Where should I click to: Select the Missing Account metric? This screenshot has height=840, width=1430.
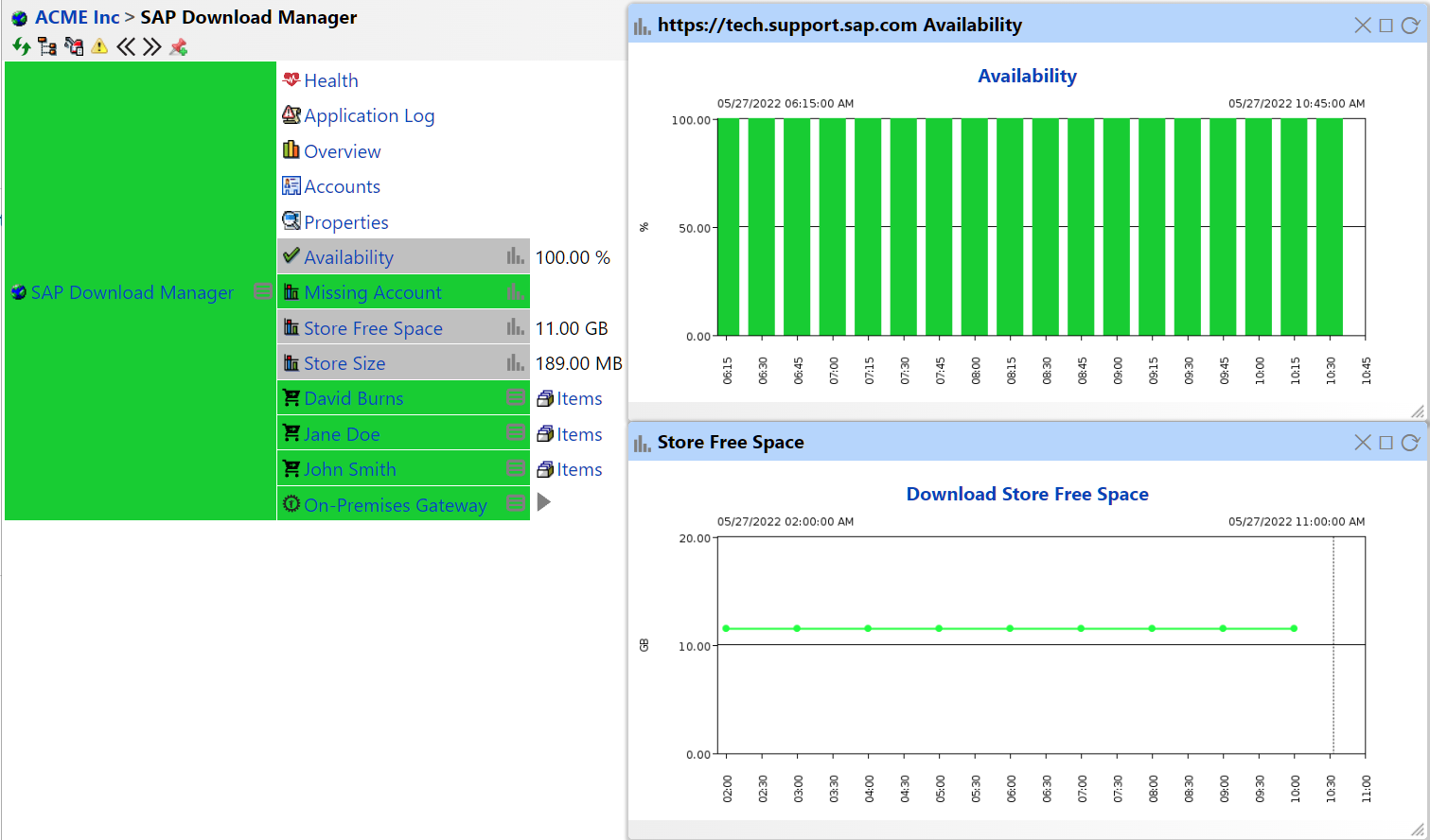point(403,292)
